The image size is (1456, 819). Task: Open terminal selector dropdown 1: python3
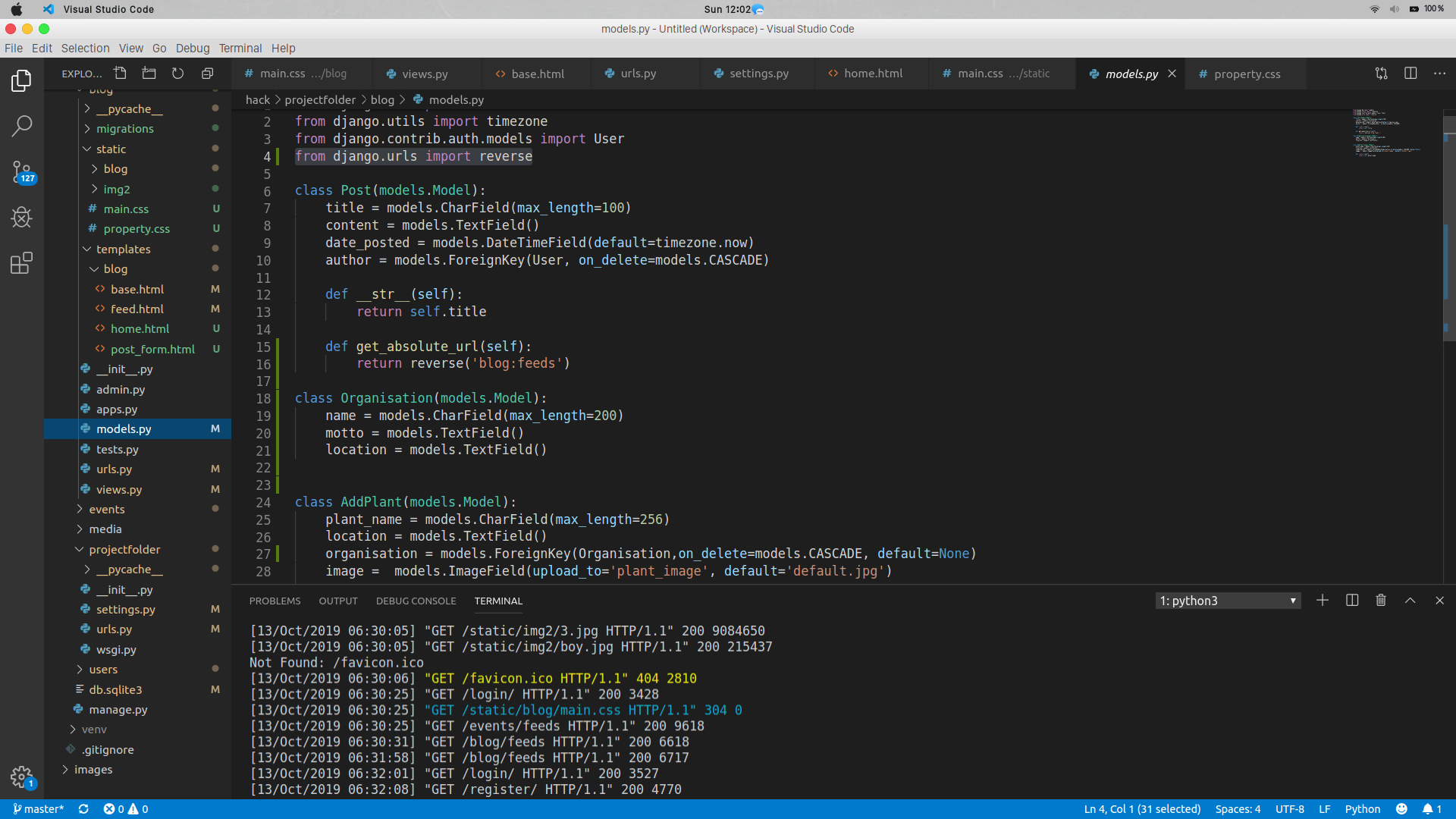click(1228, 601)
